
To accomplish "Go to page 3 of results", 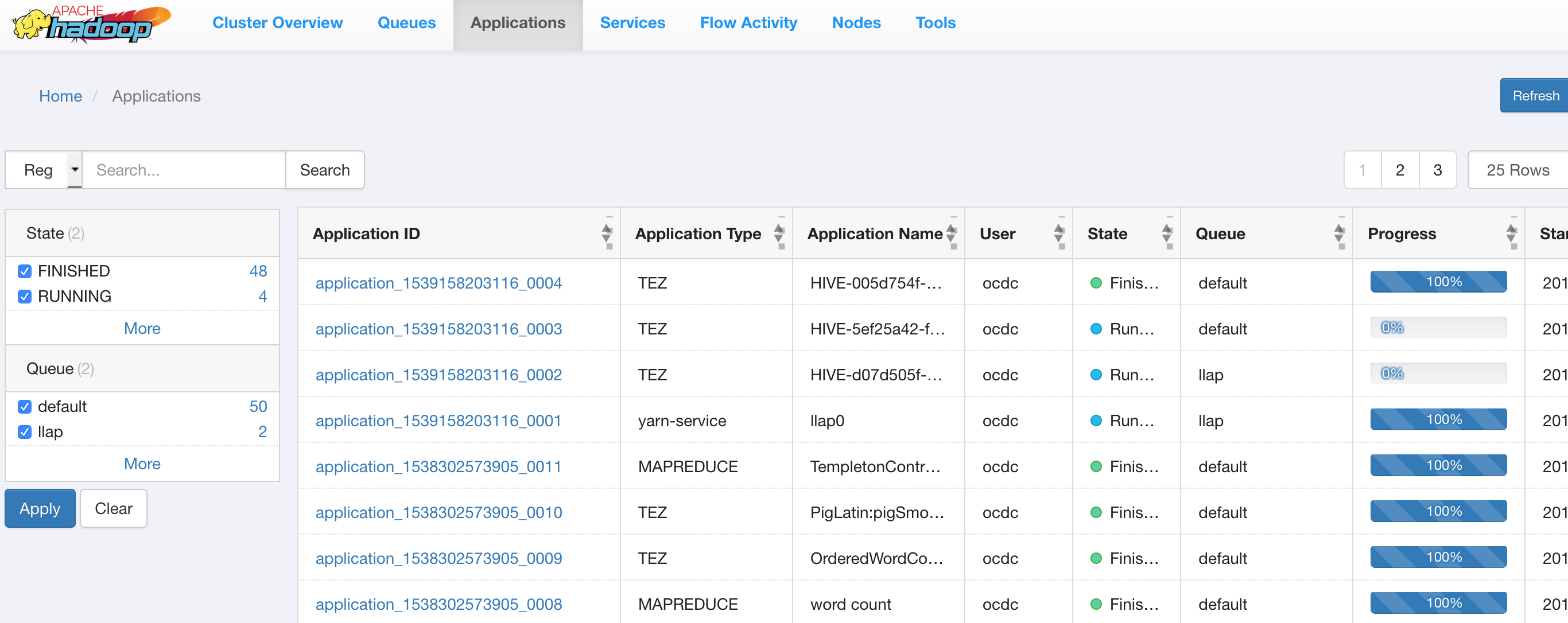I will click(1438, 170).
